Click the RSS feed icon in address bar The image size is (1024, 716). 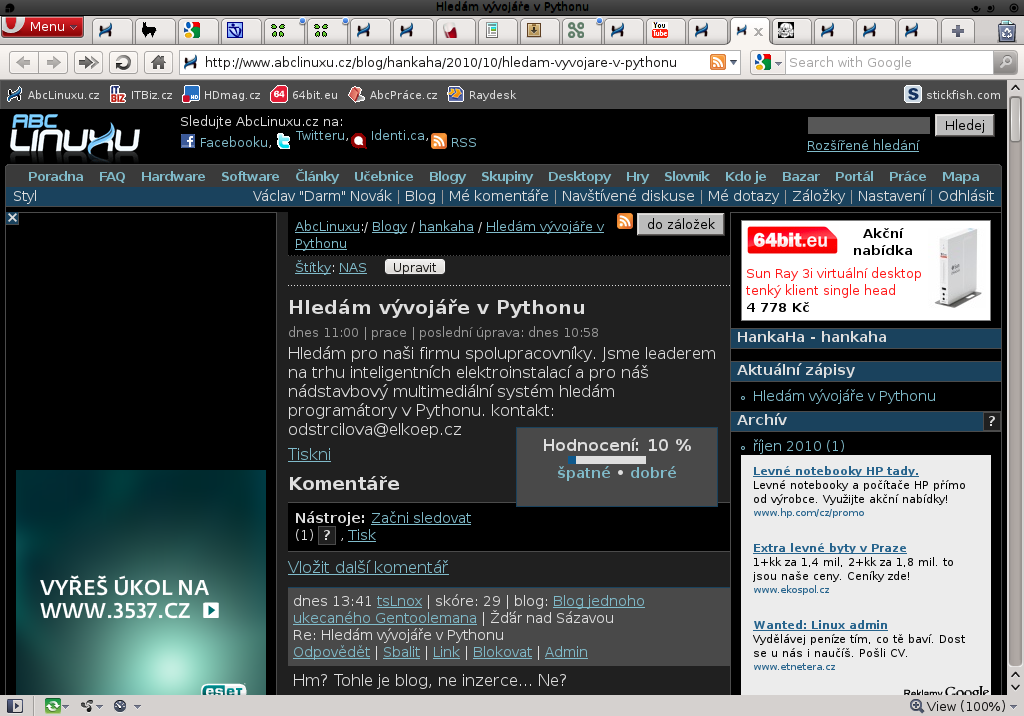pos(717,62)
